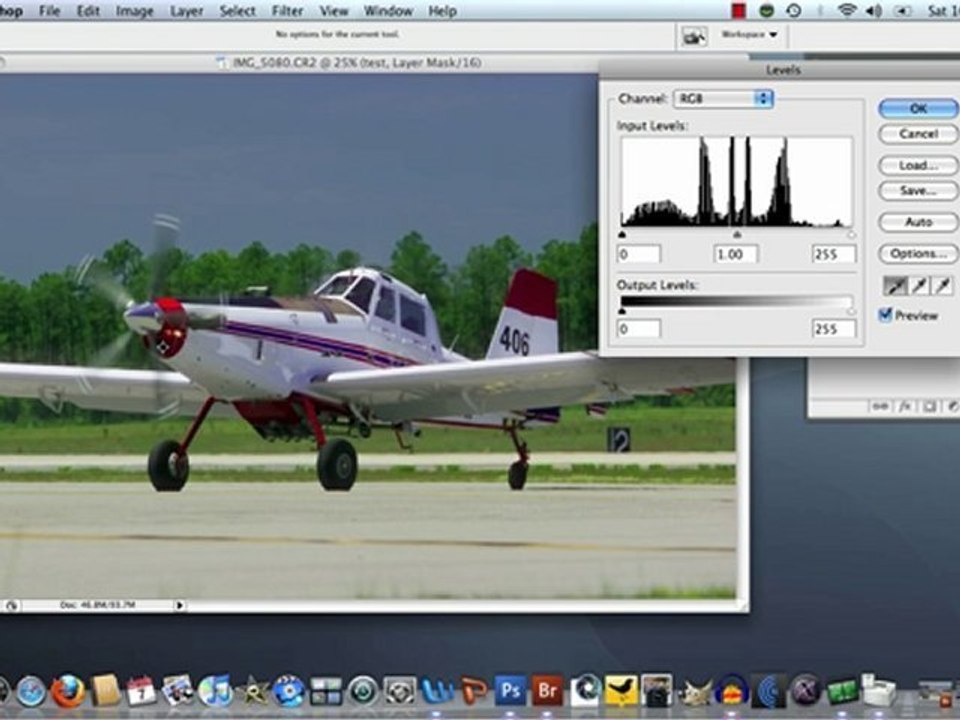Screen dimensions: 960x720
Task: Click the input white point slider triangle
Action: (x=852, y=234)
